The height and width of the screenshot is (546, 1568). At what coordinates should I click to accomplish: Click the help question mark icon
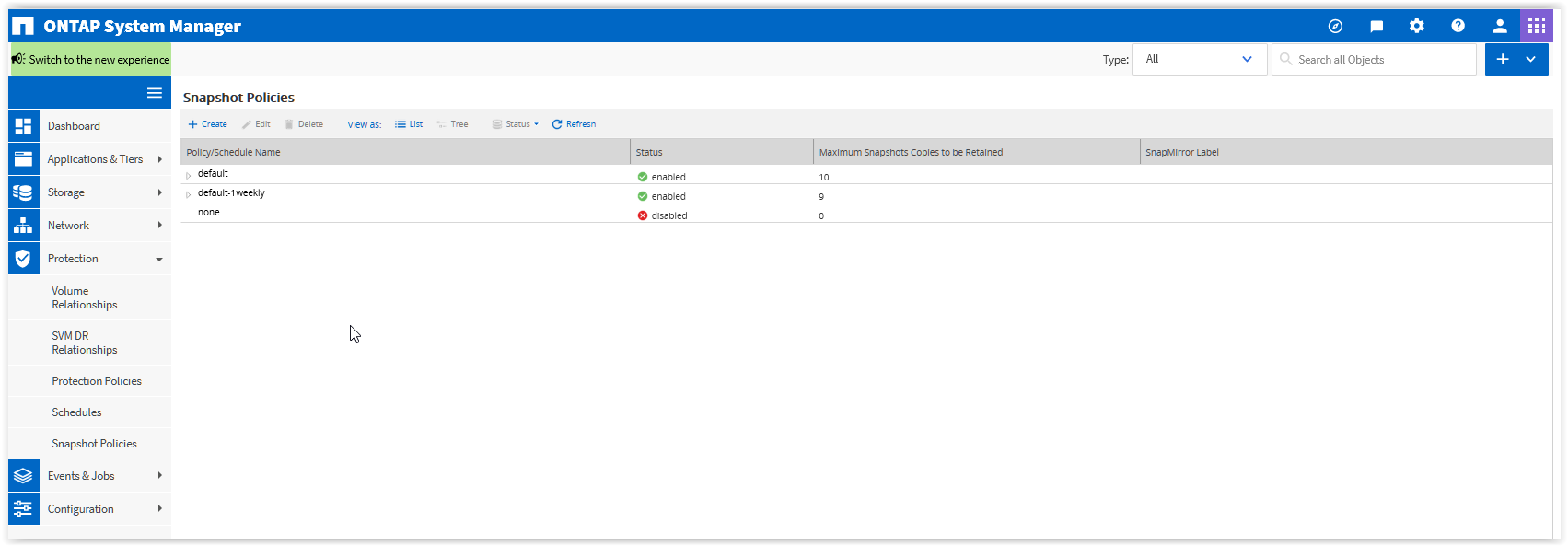tap(1458, 26)
